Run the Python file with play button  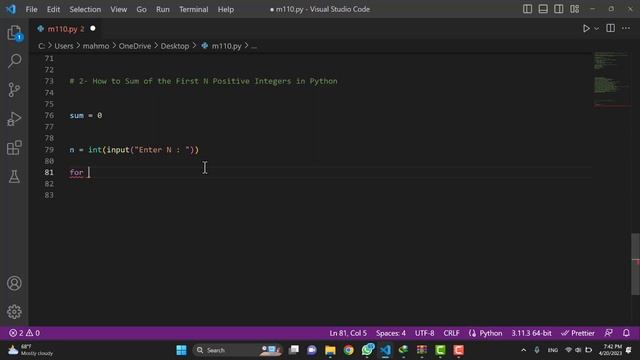click(x=586, y=29)
